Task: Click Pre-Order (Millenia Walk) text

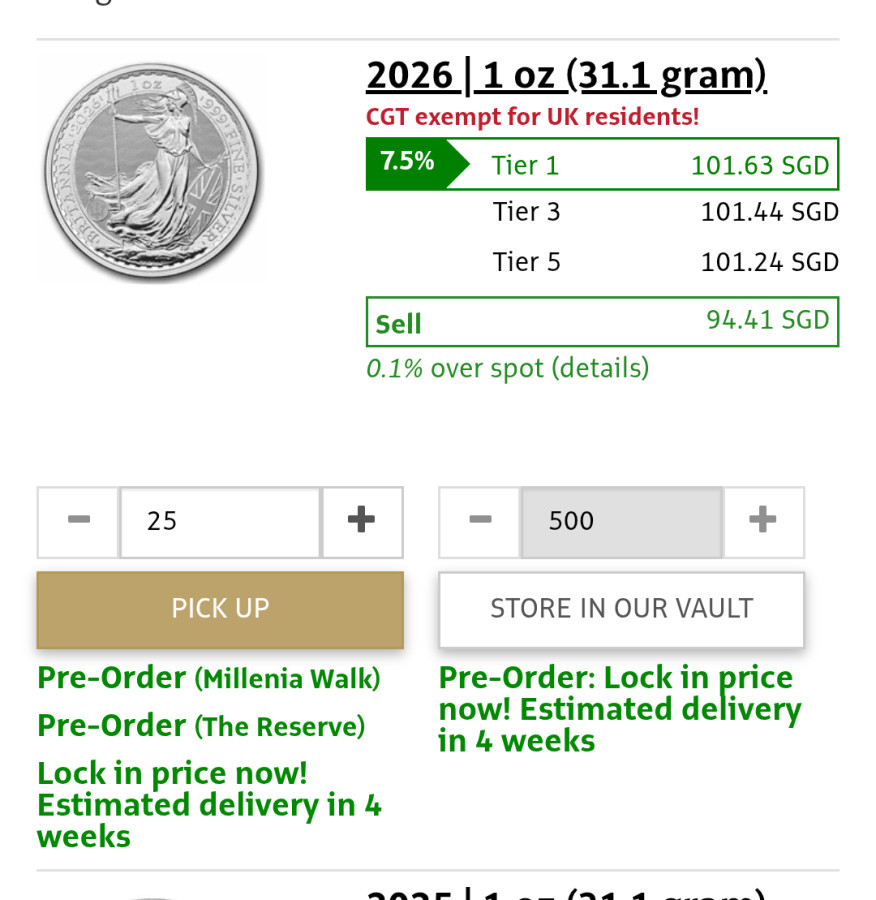Action: click(x=209, y=678)
